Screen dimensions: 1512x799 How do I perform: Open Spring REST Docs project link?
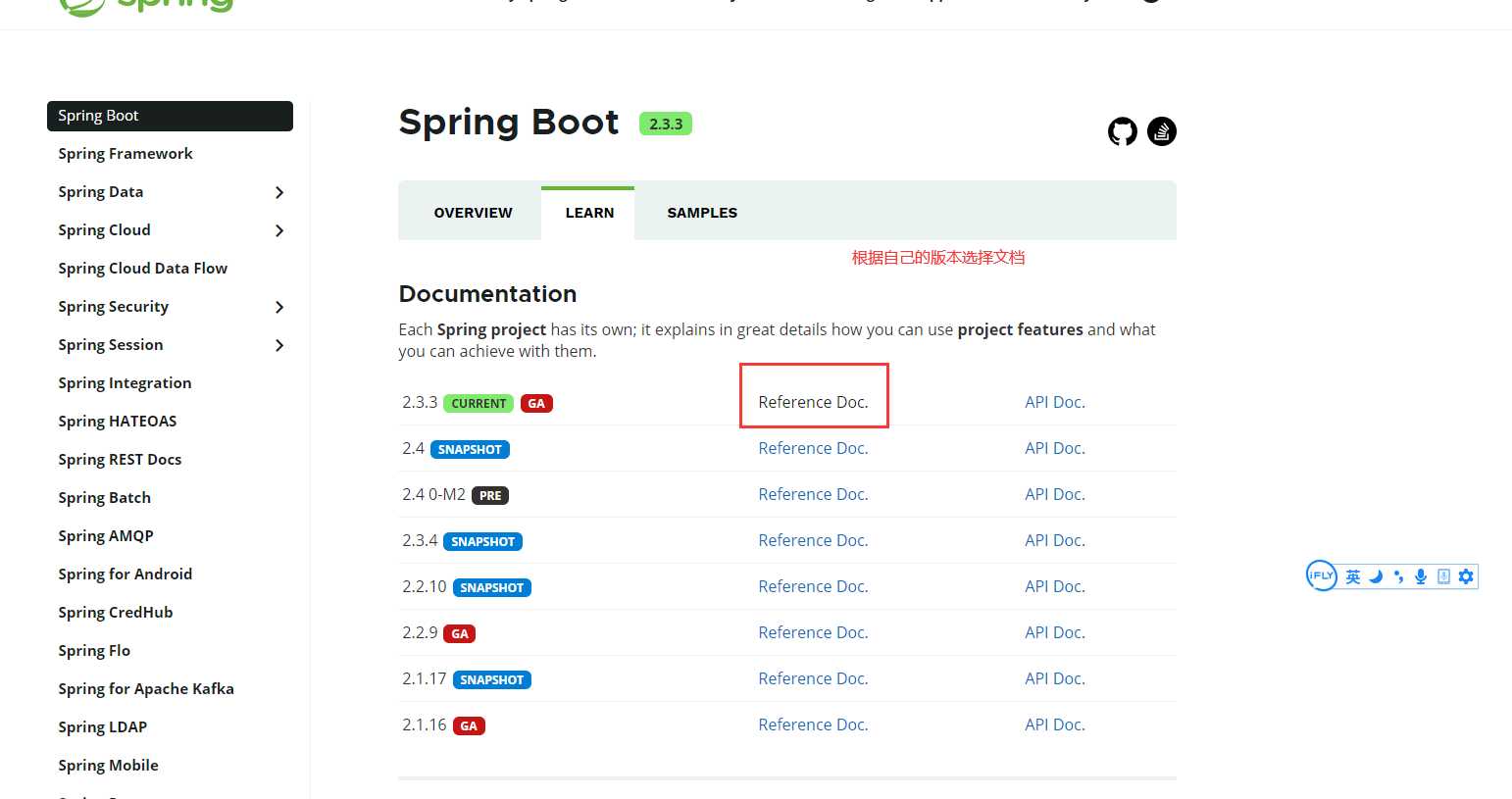pos(120,460)
